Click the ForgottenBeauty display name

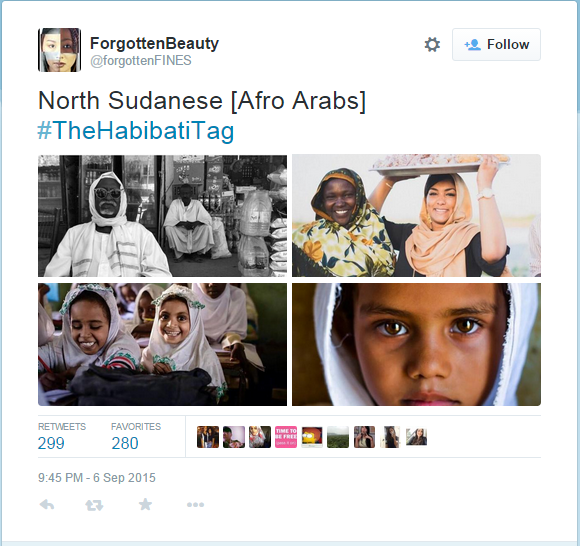pos(154,43)
